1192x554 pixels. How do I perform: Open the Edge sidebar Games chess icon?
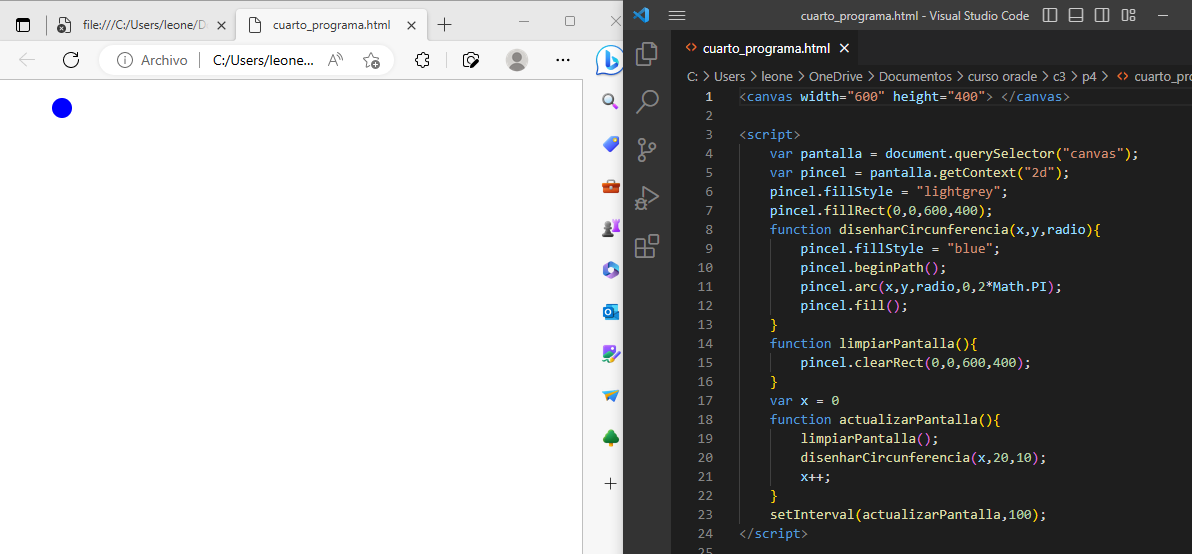pos(610,228)
